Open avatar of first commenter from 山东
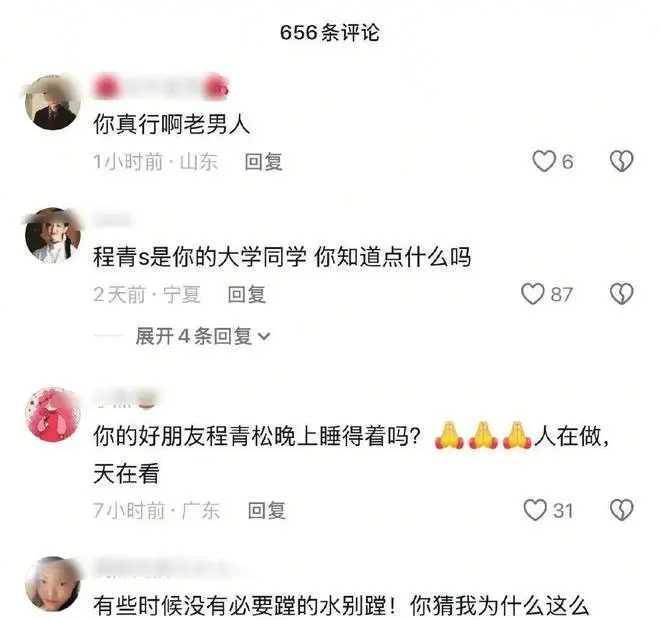Image resolution: width=660 pixels, height=620 pixels. (53, 102)
